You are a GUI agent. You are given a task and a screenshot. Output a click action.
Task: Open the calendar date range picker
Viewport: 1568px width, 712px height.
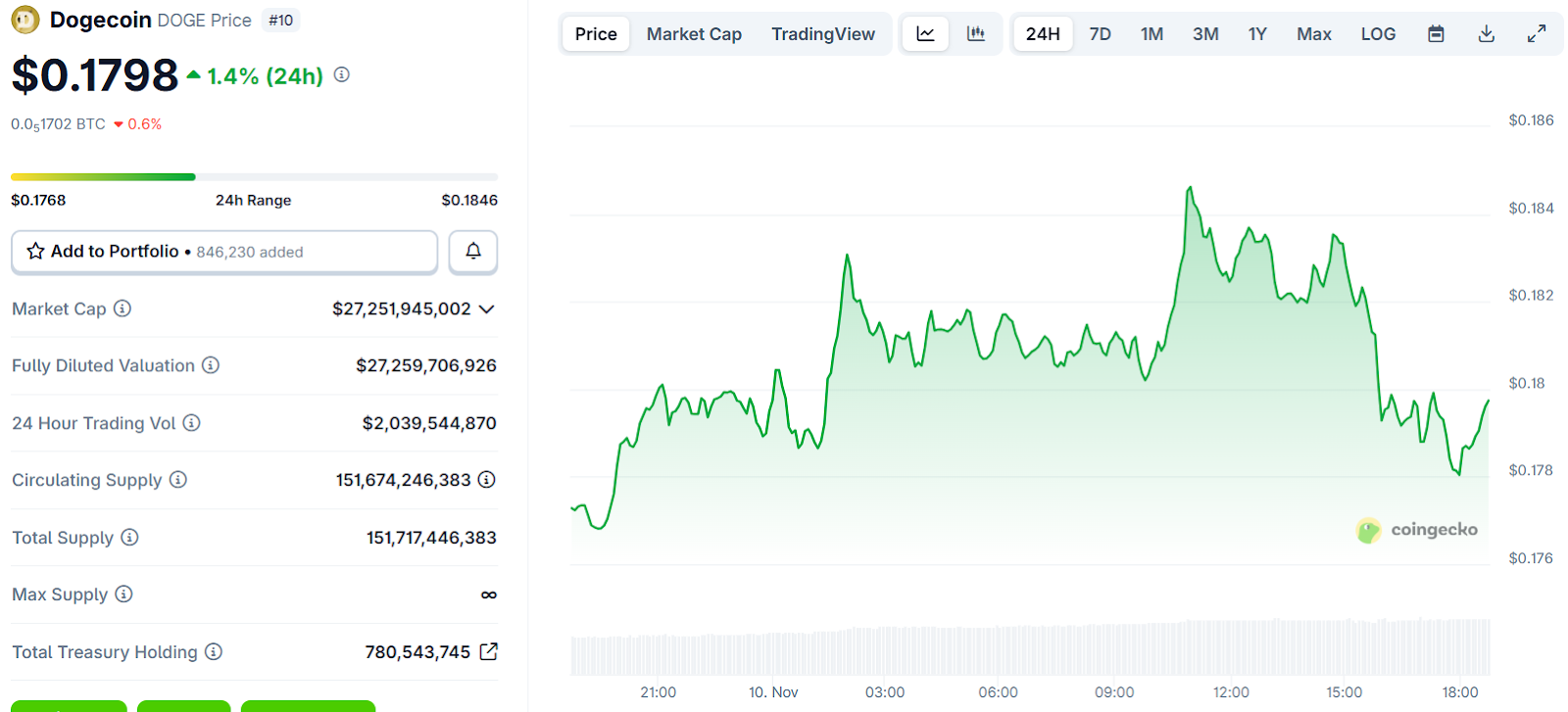(1436, 34)
